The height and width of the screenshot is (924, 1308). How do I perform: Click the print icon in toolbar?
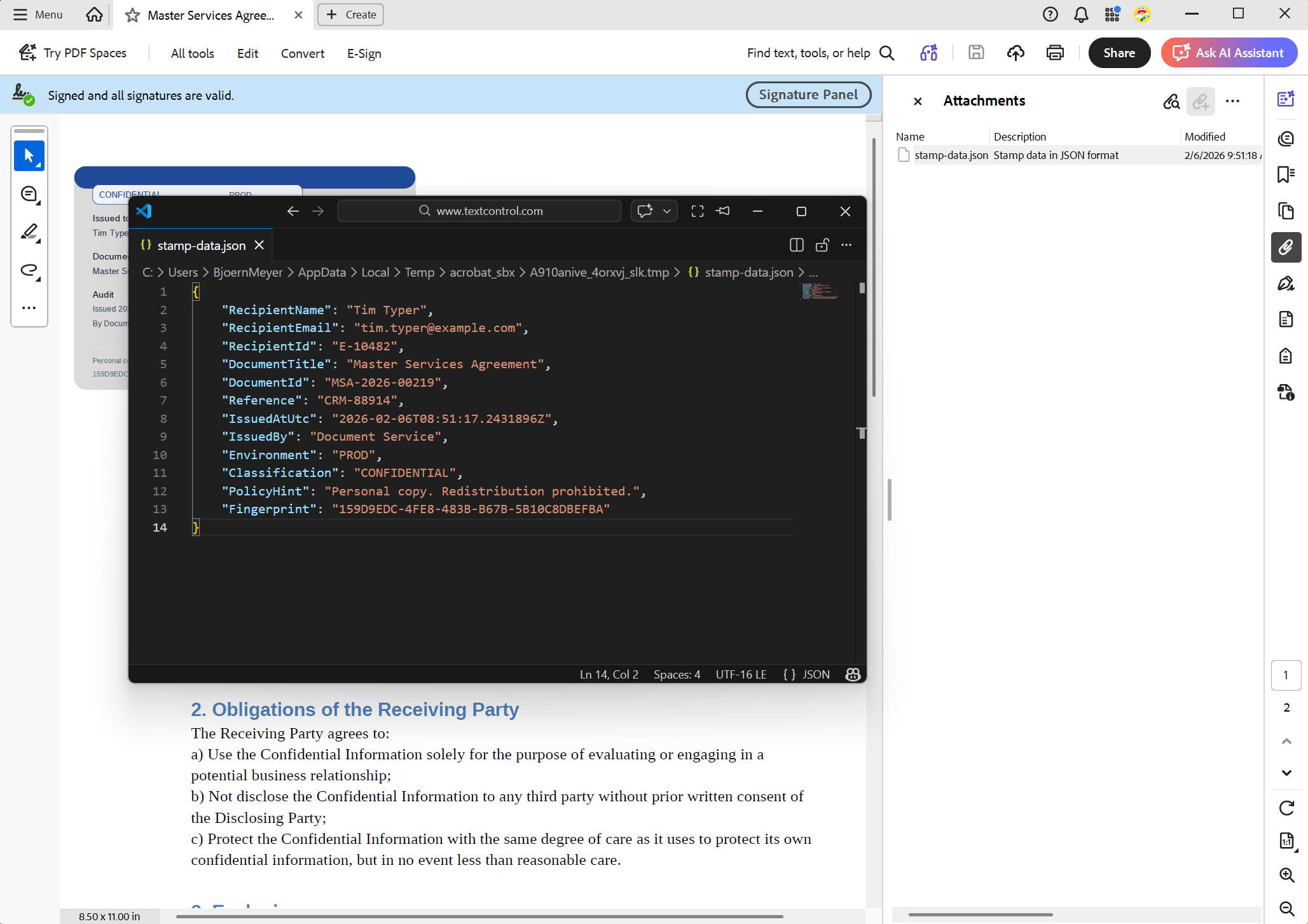pyautogui.click(x=1055, y=53)
